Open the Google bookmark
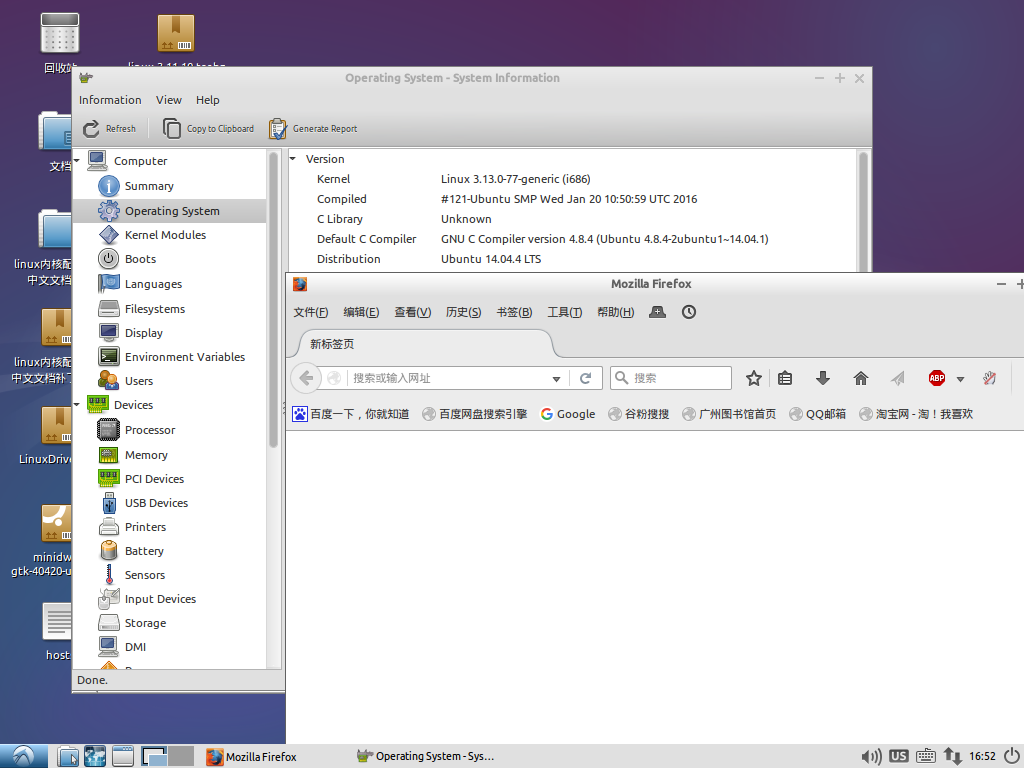Image resolution: width=1024 pixels, height=768 pixels. (x=568, y=414)
